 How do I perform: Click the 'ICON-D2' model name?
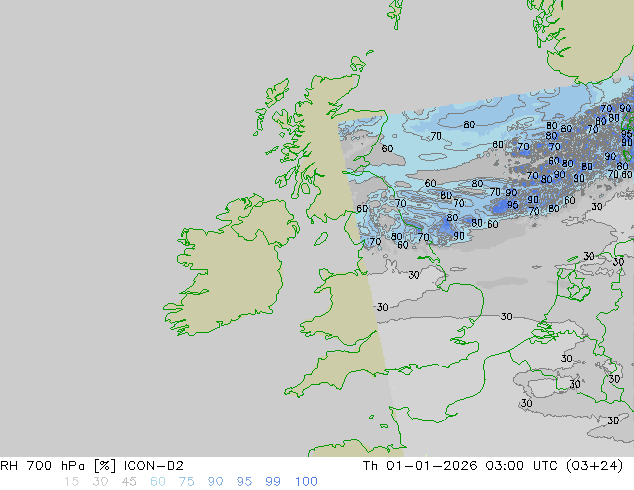click(154, 466)
